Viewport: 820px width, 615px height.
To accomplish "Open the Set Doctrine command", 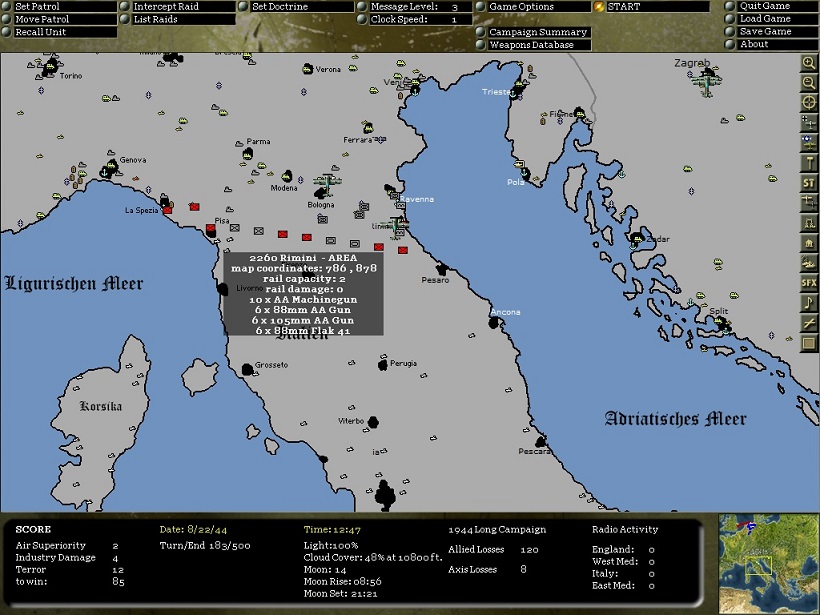I will (x=297, y=6).
